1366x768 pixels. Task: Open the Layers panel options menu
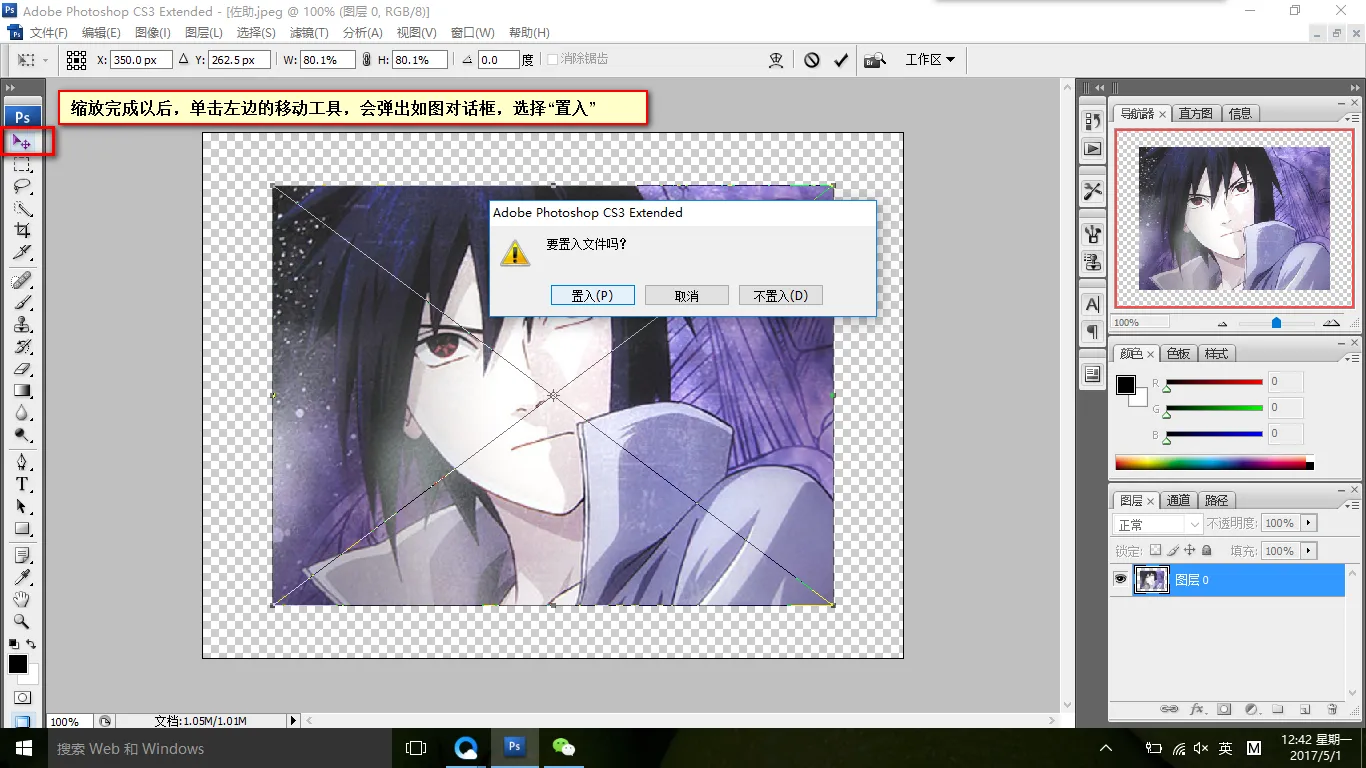click(x=1351, y=504)
